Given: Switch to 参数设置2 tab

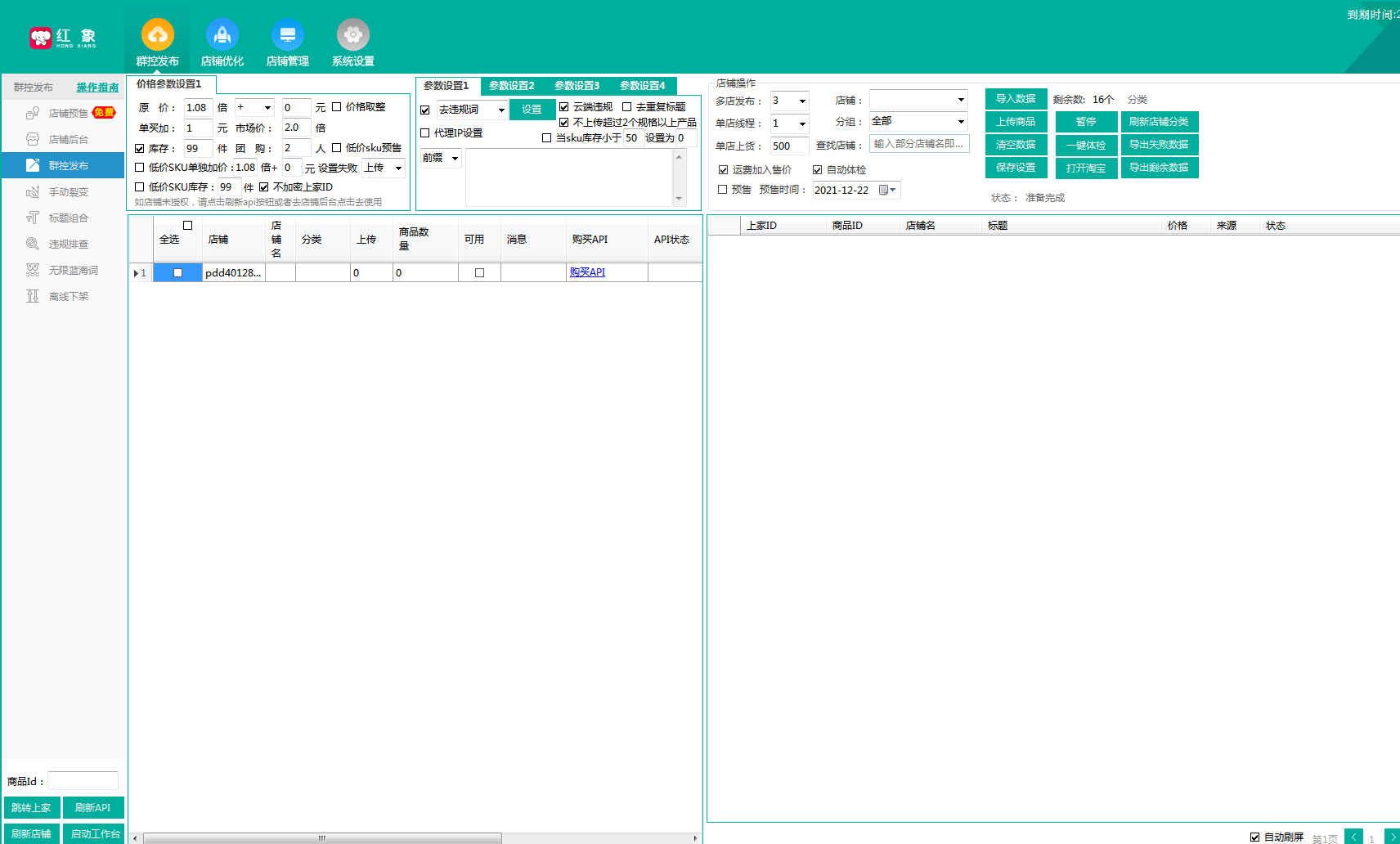Looking at the screenshot, I should (512, 85).
